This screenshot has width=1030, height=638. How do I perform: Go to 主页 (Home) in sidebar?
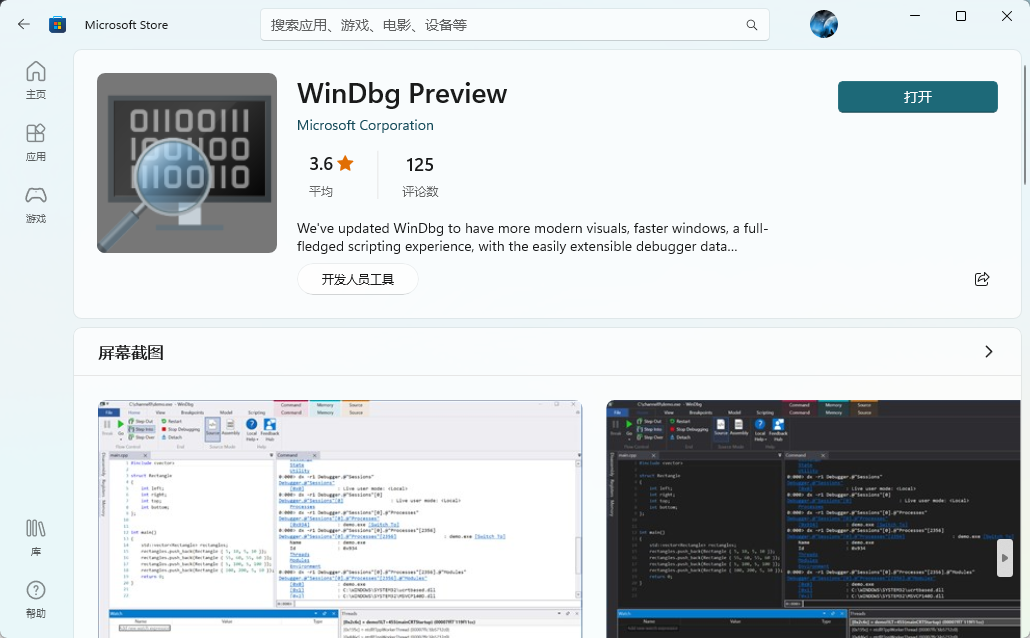(36, 80)
